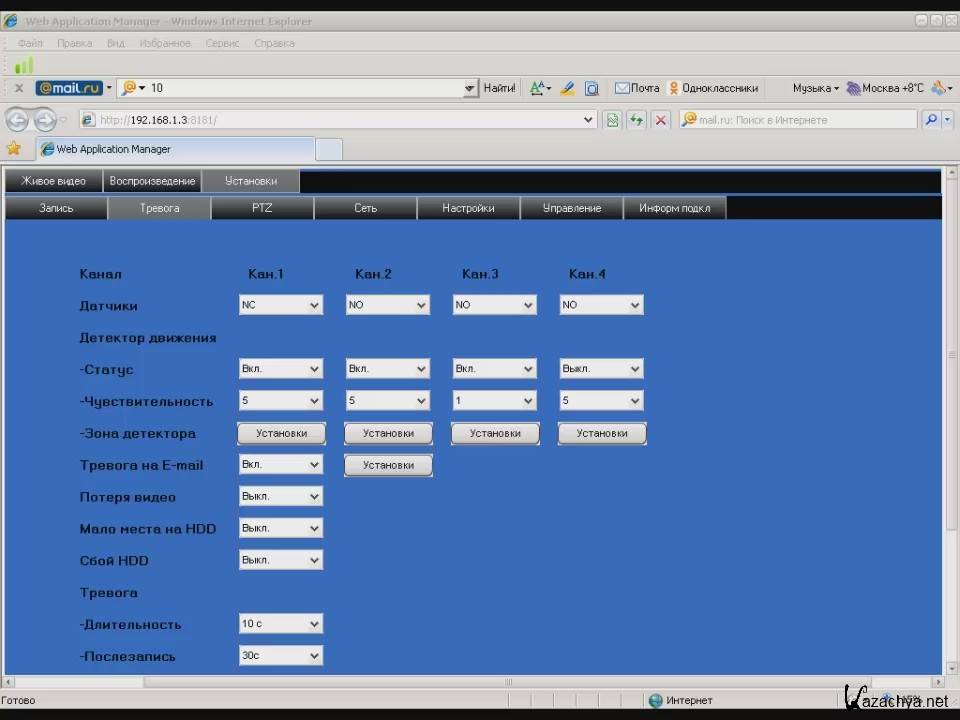Viewport: 960px width, 720px height.
Task: Click the Refresh page icon
Action: 637,120
